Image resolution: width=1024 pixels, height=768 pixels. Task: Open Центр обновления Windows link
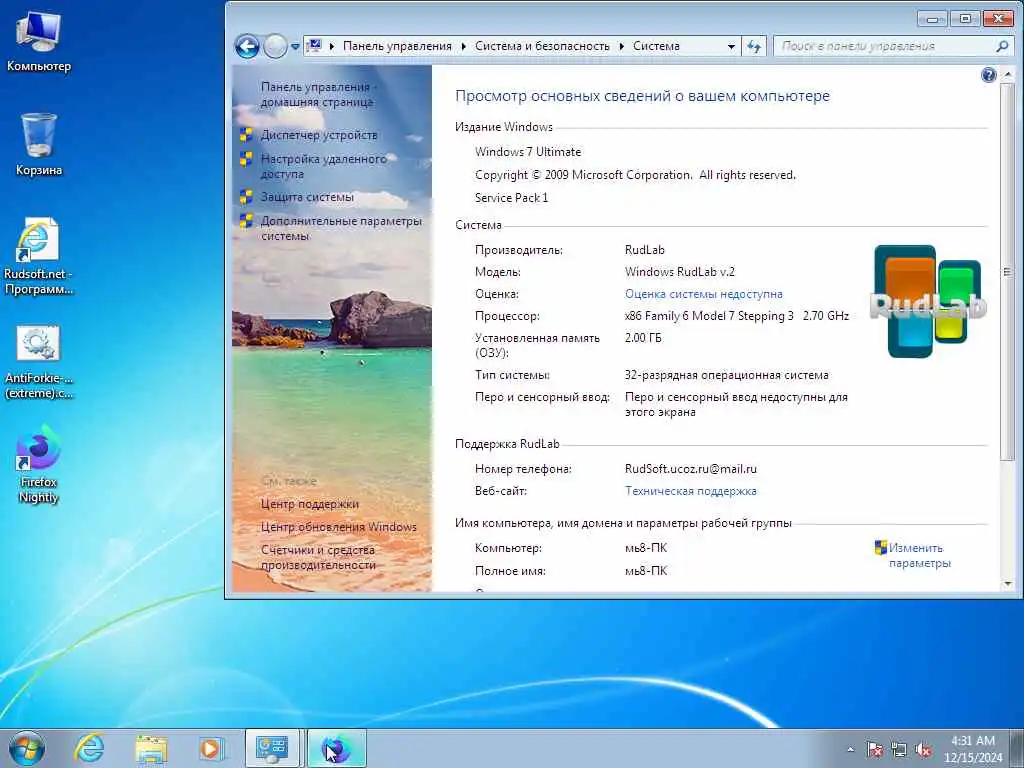pos(338,527)
